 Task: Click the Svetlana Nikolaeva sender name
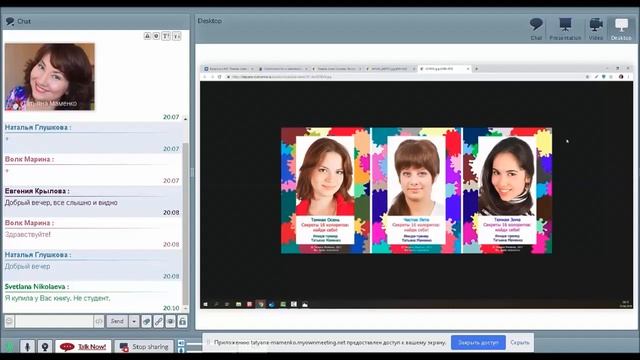(37, 287)
